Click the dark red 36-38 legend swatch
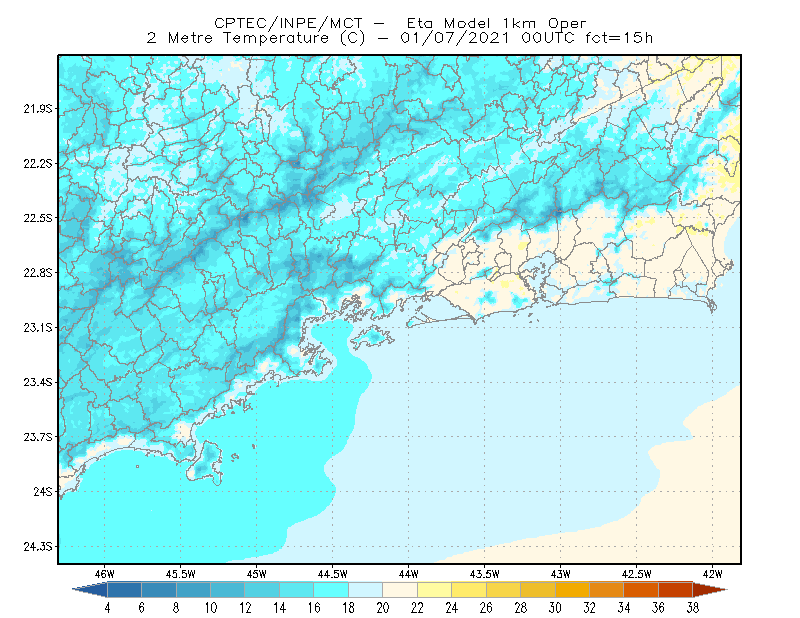 (676, 590)
